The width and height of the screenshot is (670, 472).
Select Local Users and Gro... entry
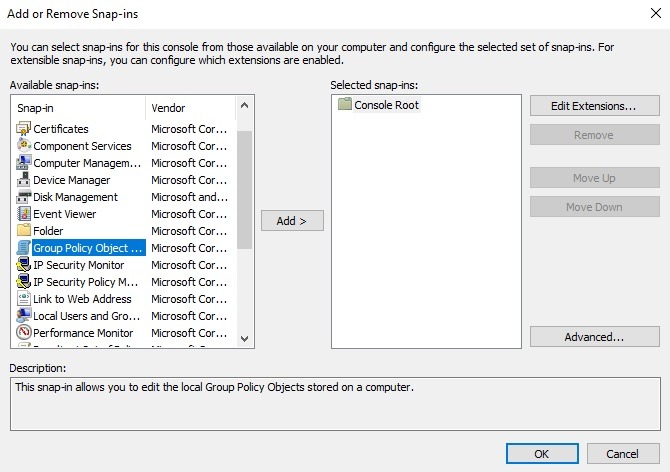[x=86, y=316]
